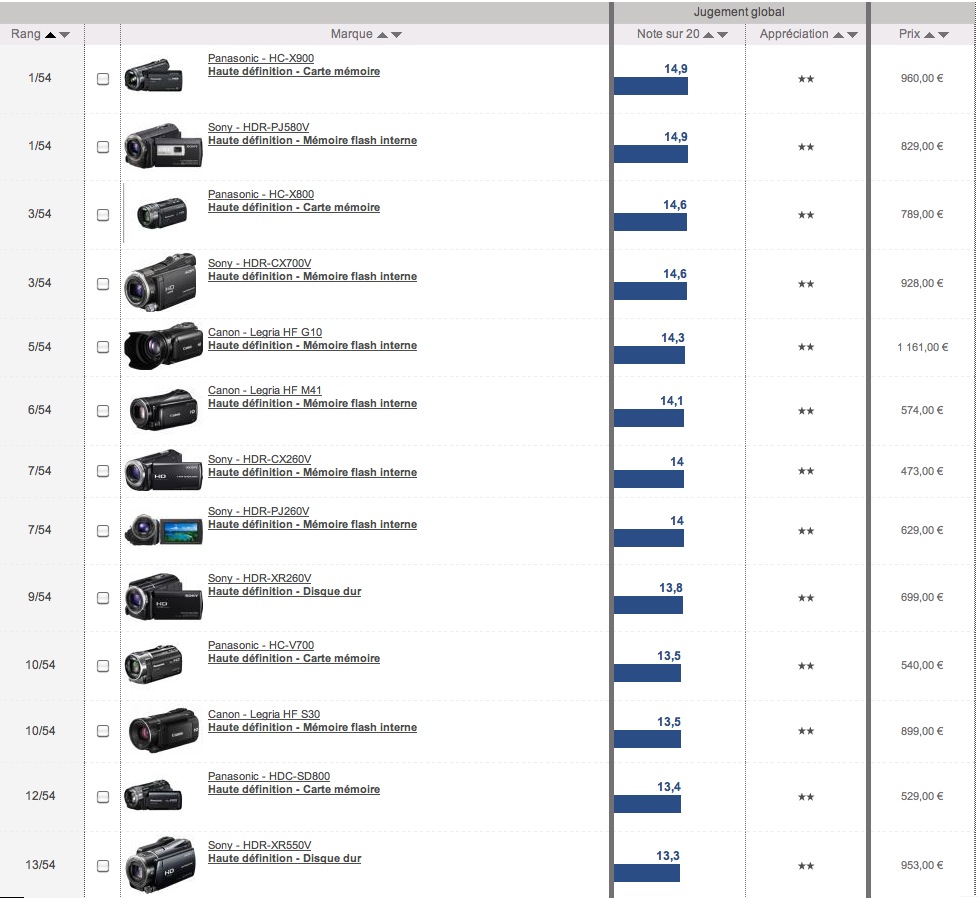Click the 14,1 score bar for Canon HF M41
978x898 pixels.
649,418
